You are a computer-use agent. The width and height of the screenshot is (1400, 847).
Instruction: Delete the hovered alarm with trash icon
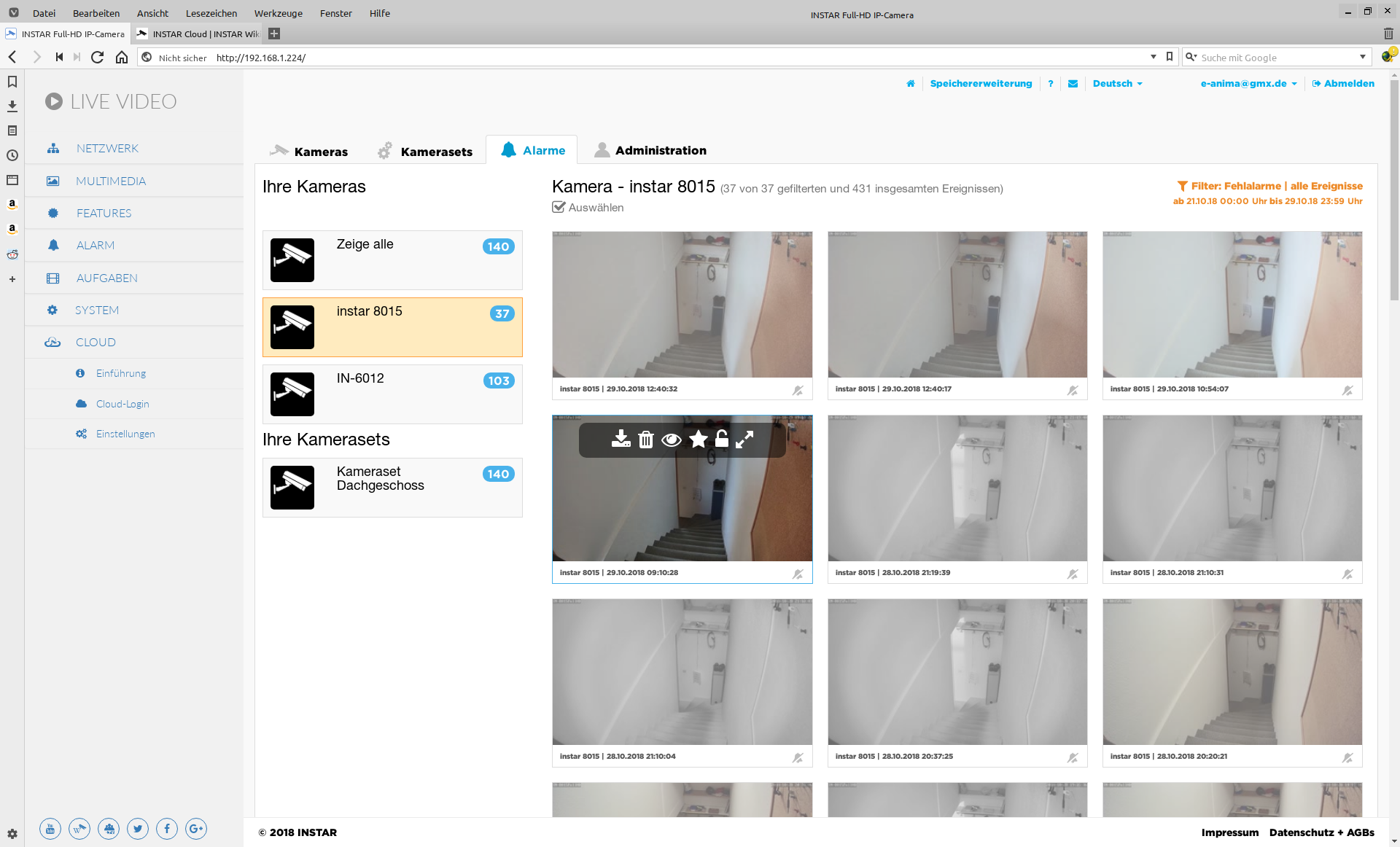(646, 439)
